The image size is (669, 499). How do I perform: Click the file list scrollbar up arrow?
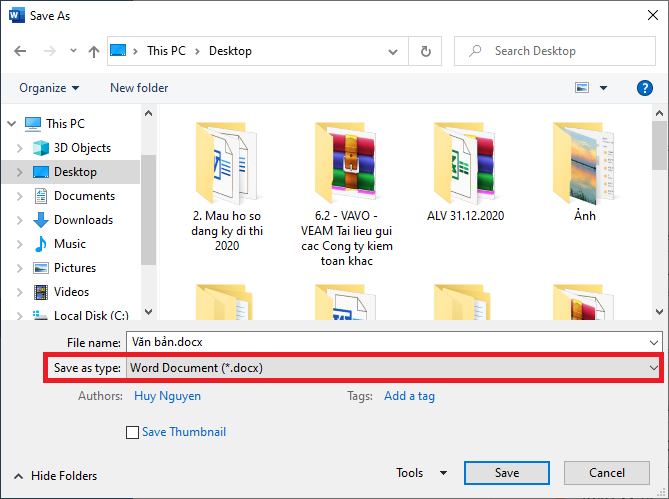tap(659, 113)
